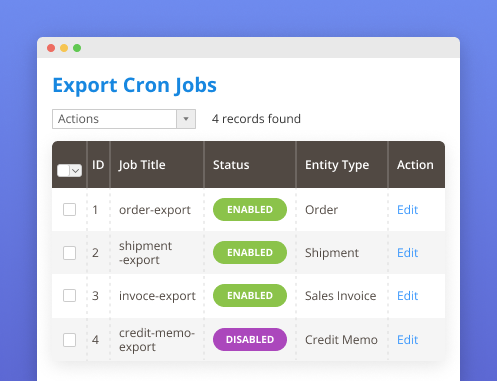Screen dimensions: 497x381
Task: Click Edit for Credit Memo job
Action: click(407, 340)
